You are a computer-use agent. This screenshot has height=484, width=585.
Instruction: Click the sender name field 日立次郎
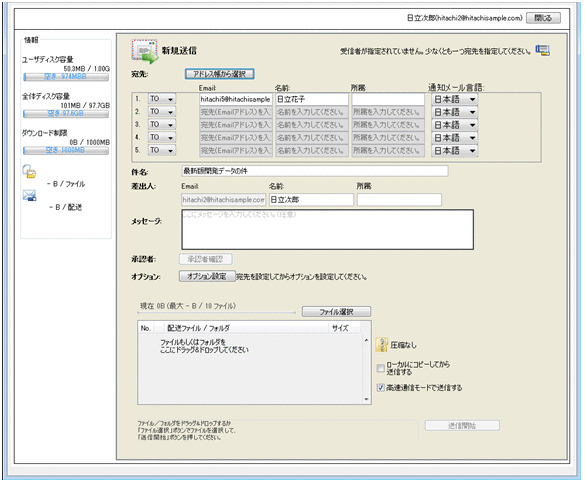tap(311, 200)
